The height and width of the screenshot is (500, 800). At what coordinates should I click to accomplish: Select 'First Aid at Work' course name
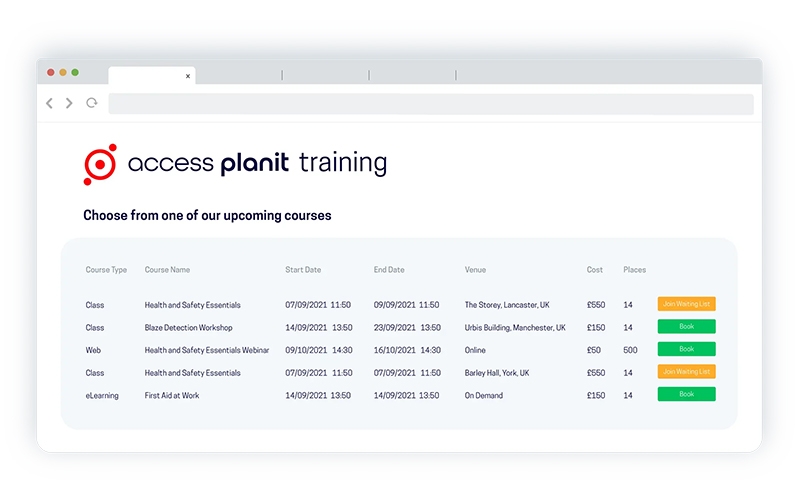point(171,395)
